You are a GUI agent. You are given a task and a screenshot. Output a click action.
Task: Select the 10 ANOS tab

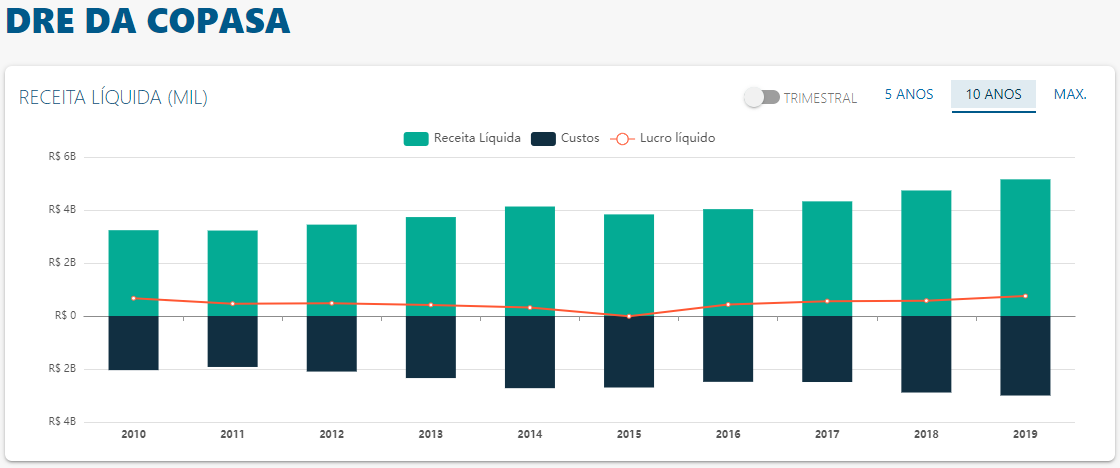click(994, 95)
